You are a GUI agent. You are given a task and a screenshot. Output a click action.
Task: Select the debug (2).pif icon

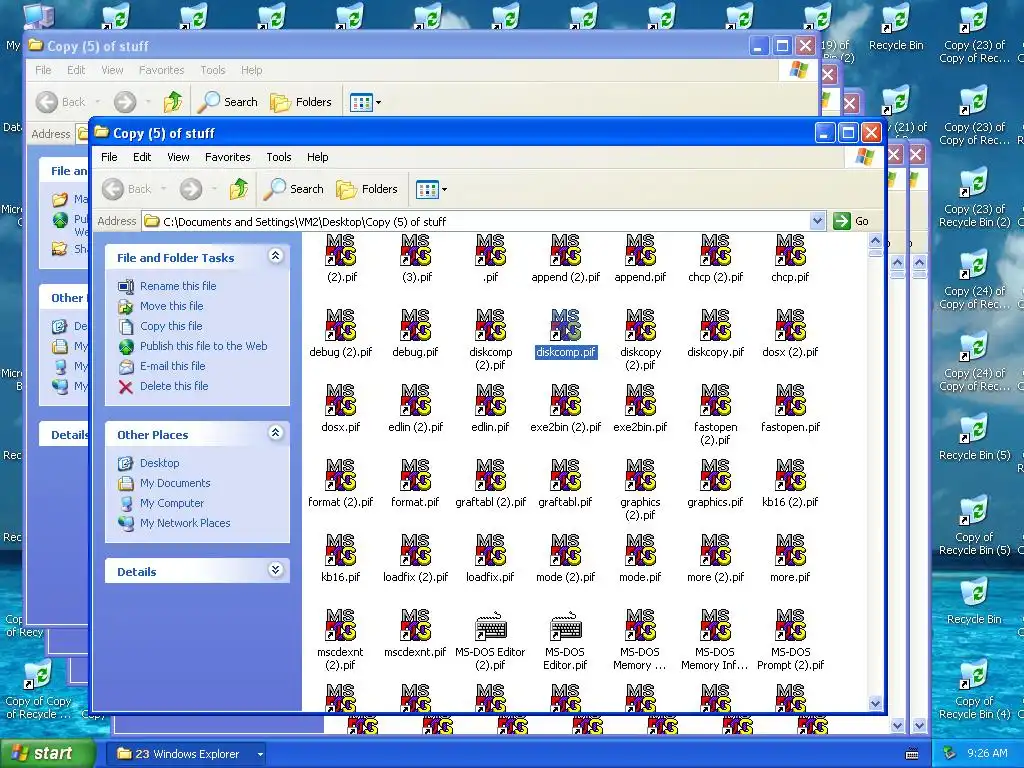(x=340, y=325)
